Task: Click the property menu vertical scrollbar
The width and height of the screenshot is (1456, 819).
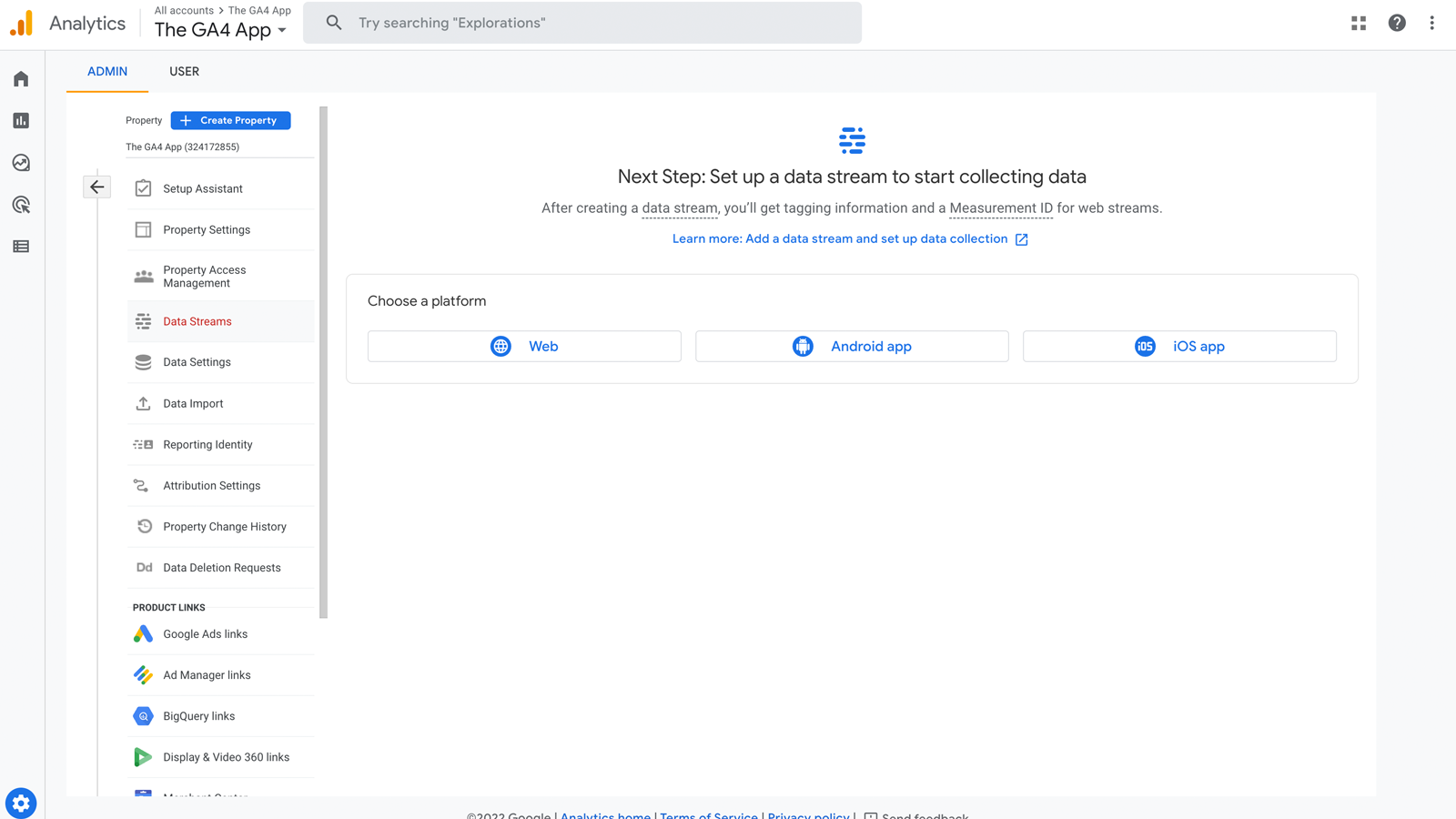Action: pyautogui.click(x=323, y=364)
